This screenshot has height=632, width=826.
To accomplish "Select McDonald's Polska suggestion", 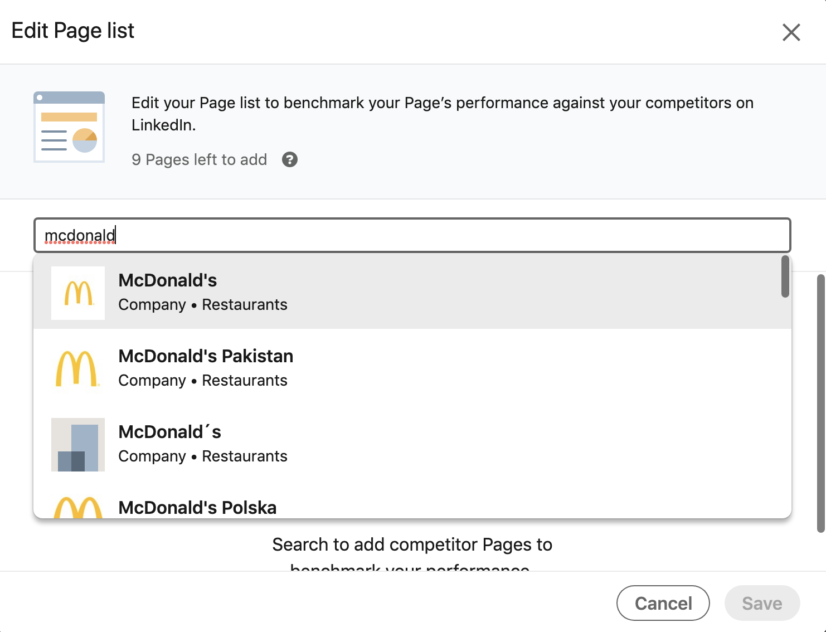I will 412,500.
